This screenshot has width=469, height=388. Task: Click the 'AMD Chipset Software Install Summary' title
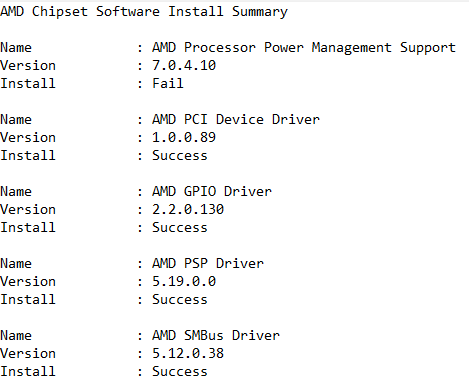click(144, 12)
